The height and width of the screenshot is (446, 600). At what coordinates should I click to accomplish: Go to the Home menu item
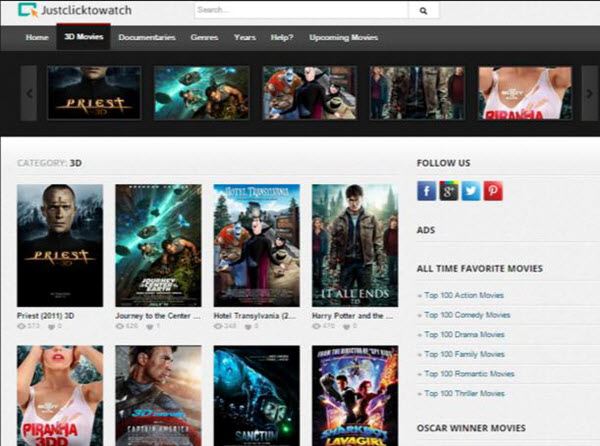click(37, 37)
